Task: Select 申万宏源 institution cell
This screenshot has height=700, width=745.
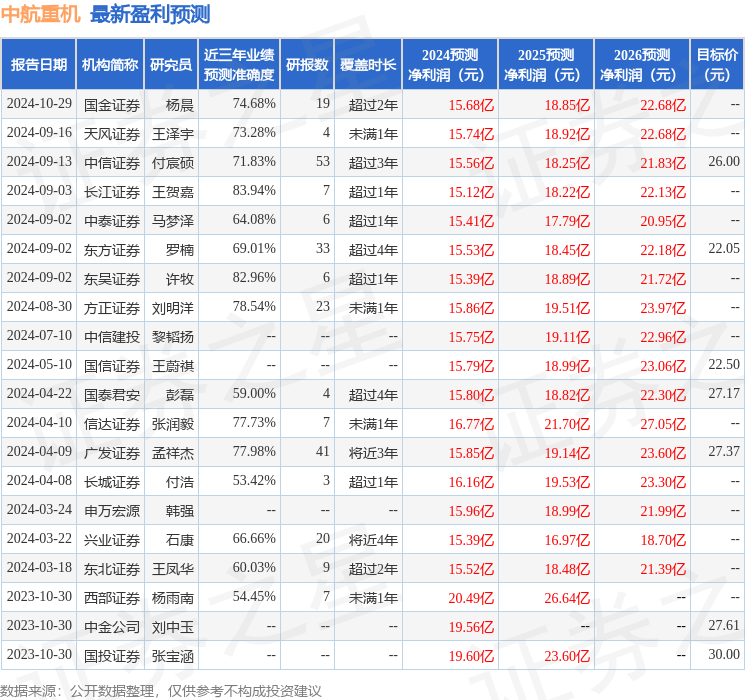Action: tap(112, 511)
